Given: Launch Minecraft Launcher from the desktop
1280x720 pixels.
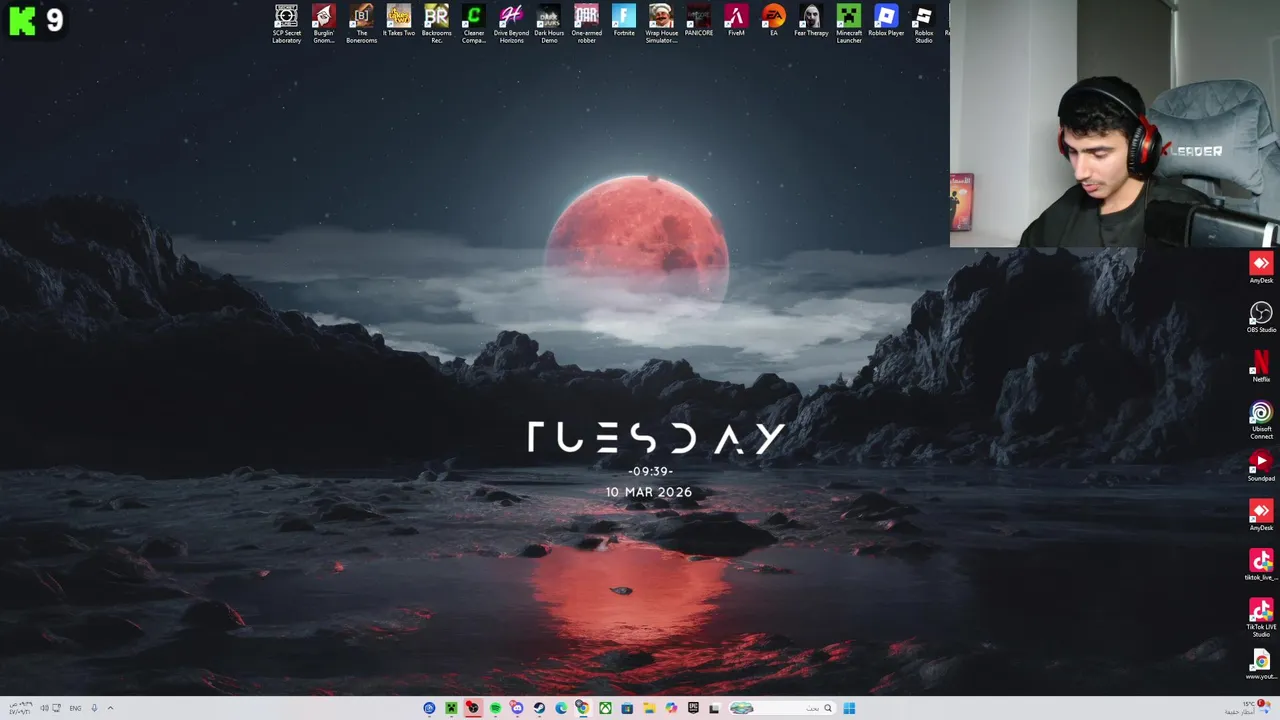Looking at the screenshot, I should coord(849,23).
